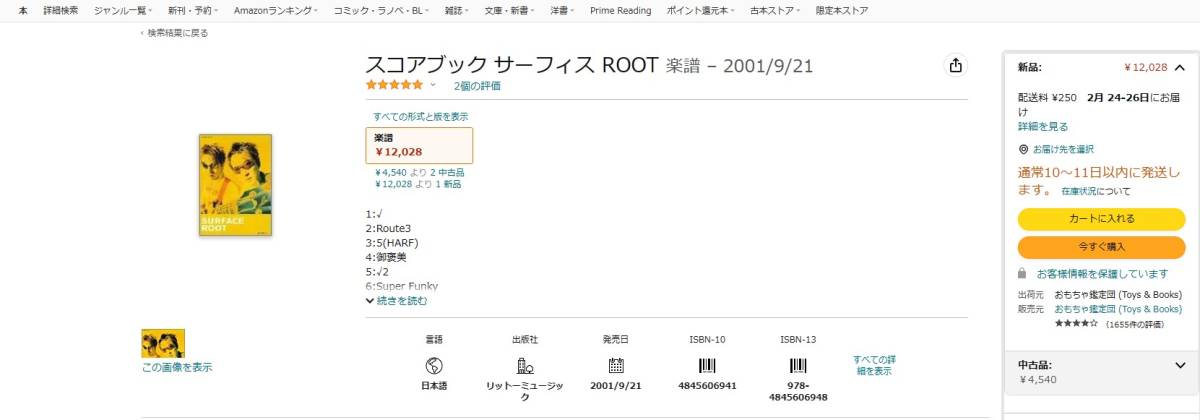
Task: Go to Prime Reading
Action: tap(620, 10)
